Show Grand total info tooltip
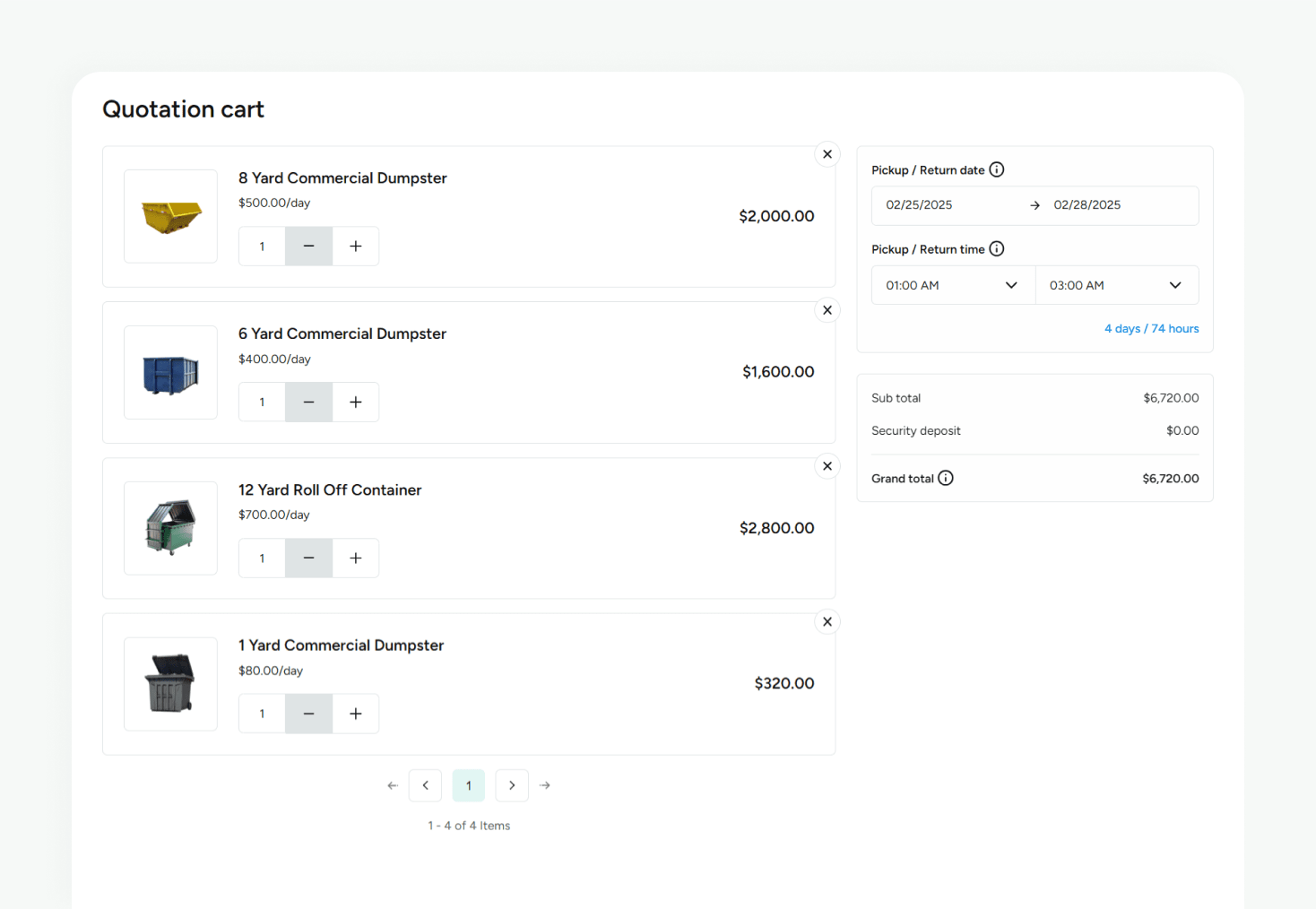Image resolution: width=1316 pixels, height=909 pixels. 946,478
